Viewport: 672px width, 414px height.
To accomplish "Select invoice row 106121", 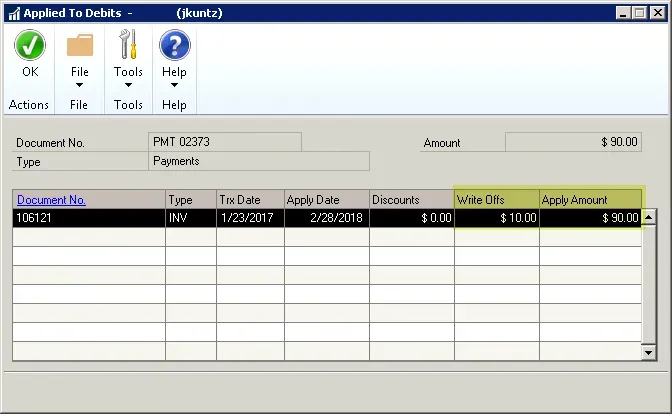I will (x=88, y=218).
